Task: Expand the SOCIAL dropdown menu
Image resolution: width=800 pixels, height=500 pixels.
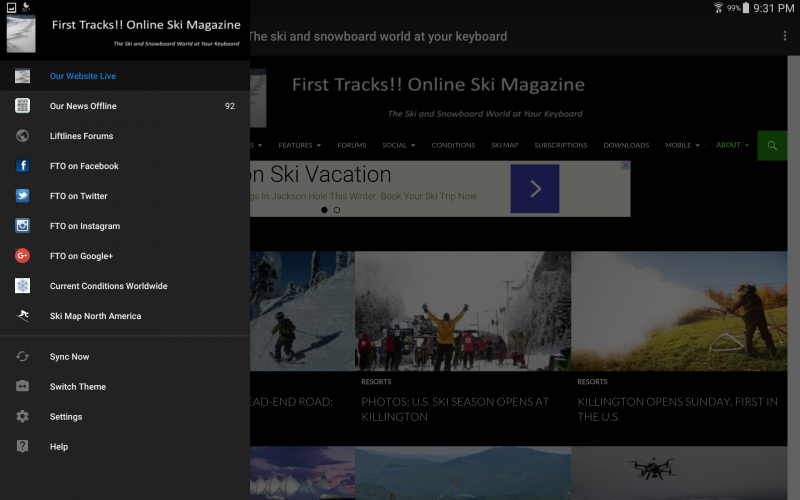Action: pos(398,145)
